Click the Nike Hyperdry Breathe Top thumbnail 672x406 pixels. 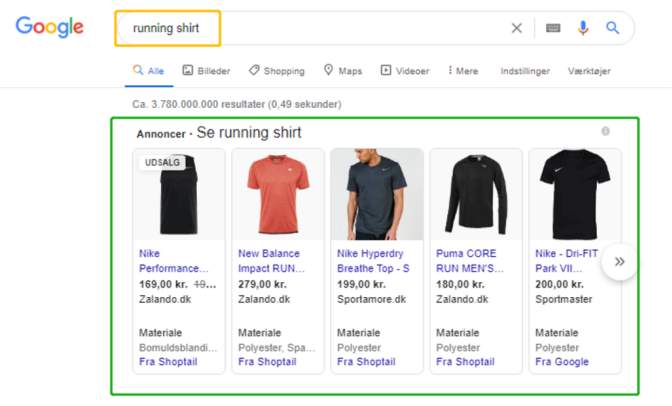pyautogui.click(x=377, y=194)
